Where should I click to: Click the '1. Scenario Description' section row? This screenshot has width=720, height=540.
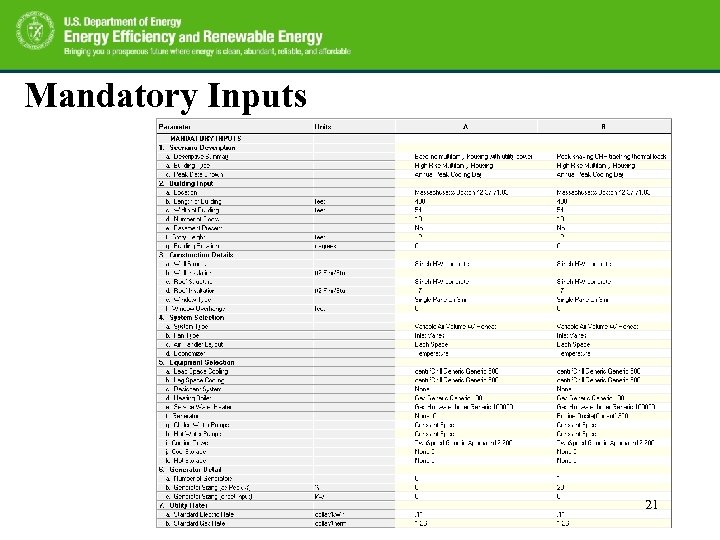coord(413,147)
